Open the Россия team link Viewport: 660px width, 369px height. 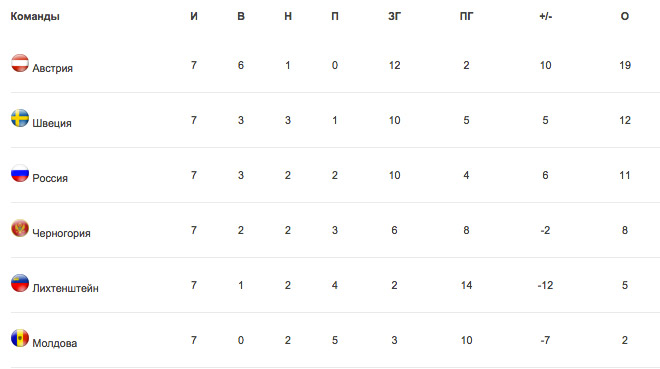point(50,178)
